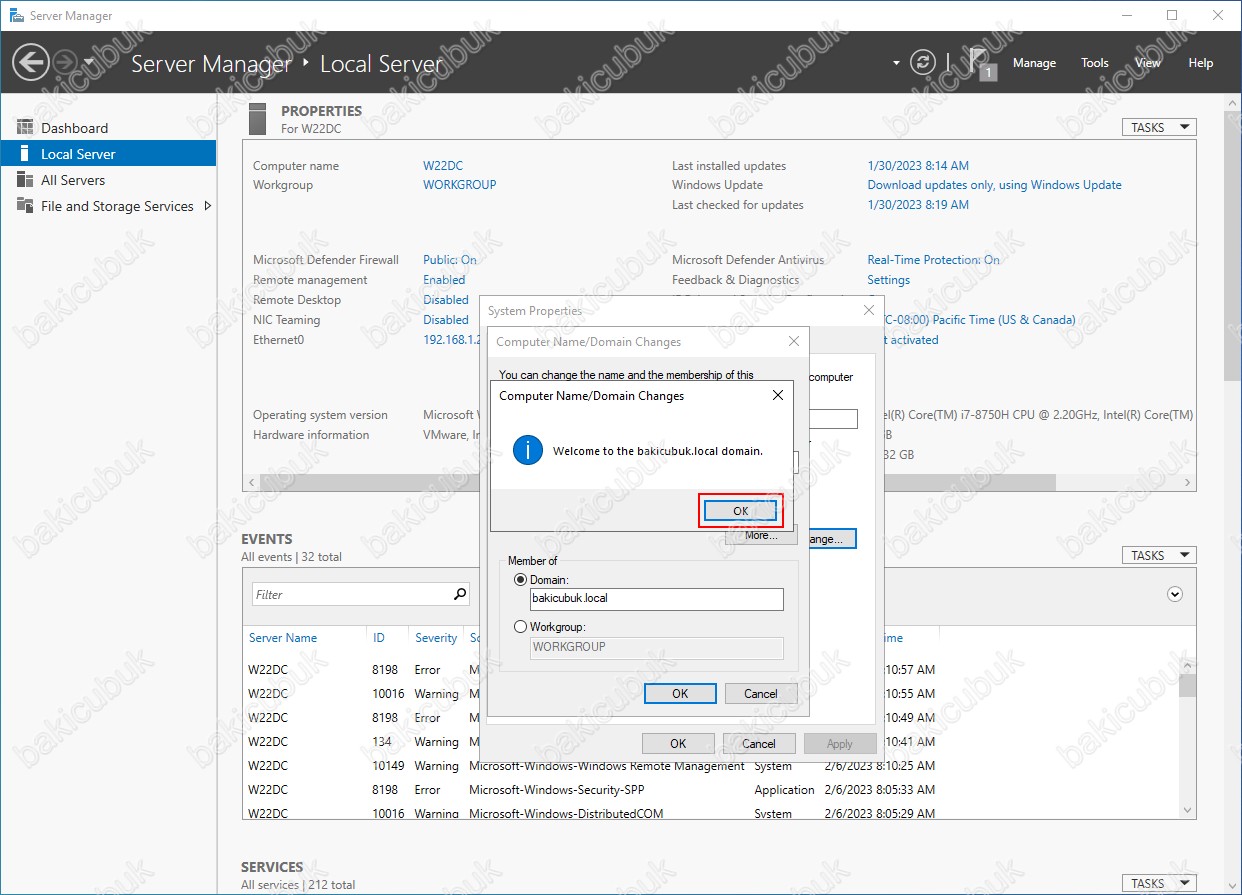
Task: Click the Enabled link for Remote management
Action: point(444,280)
